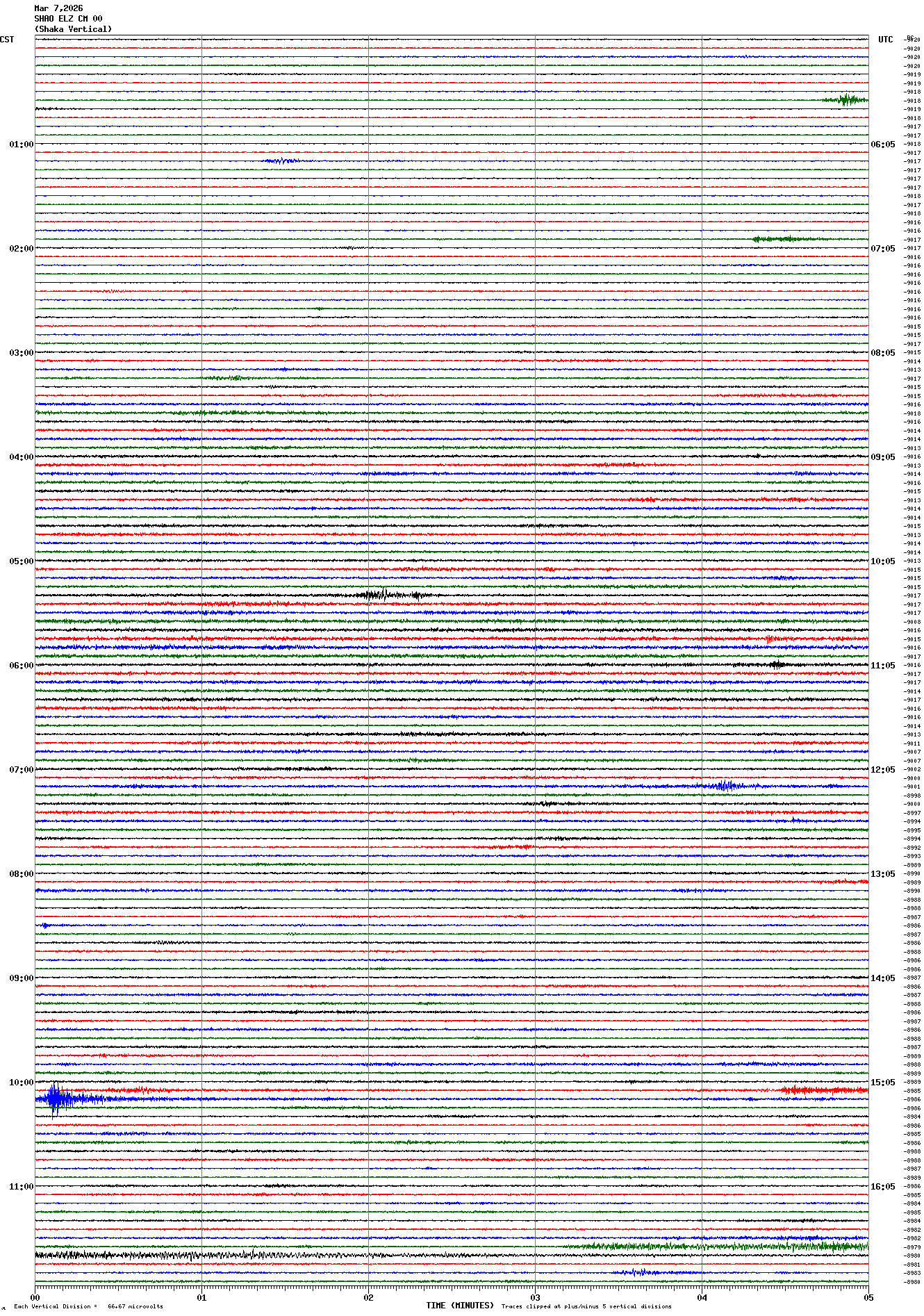Click the red burst beside the 15:05 label
924x1316 pixels.
click(x=822, y=1090)
